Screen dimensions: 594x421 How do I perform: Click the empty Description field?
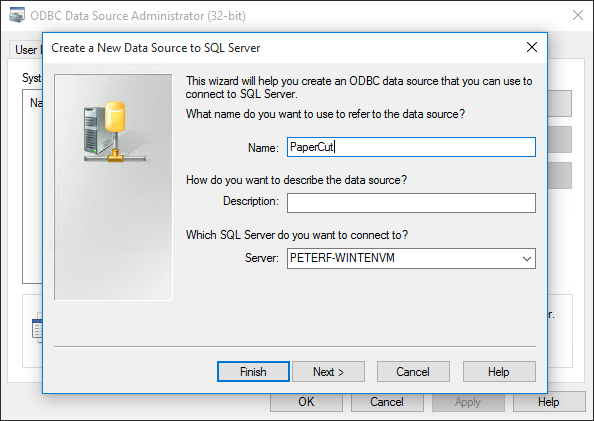[411, 203]
